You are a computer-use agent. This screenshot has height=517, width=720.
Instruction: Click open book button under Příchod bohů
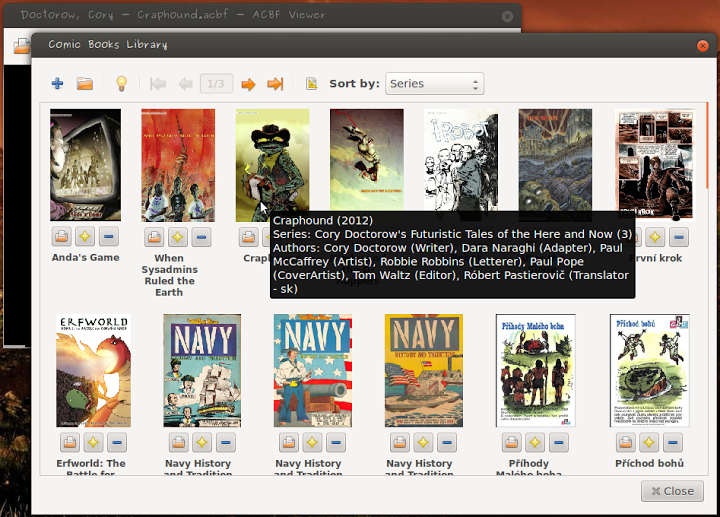coord(625,443)
